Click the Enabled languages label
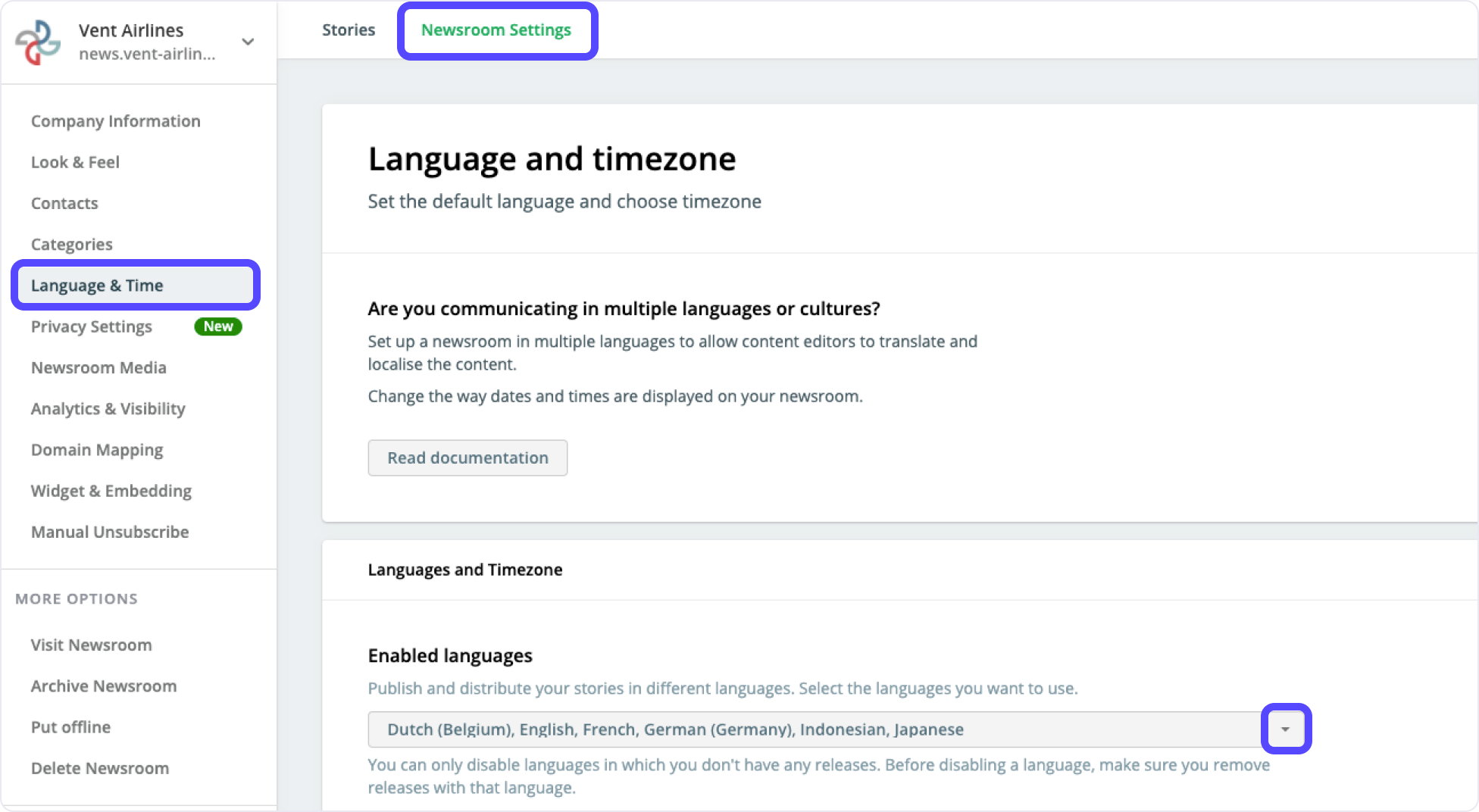Viewport: 1479px width, 812px height. coord(450,656)
